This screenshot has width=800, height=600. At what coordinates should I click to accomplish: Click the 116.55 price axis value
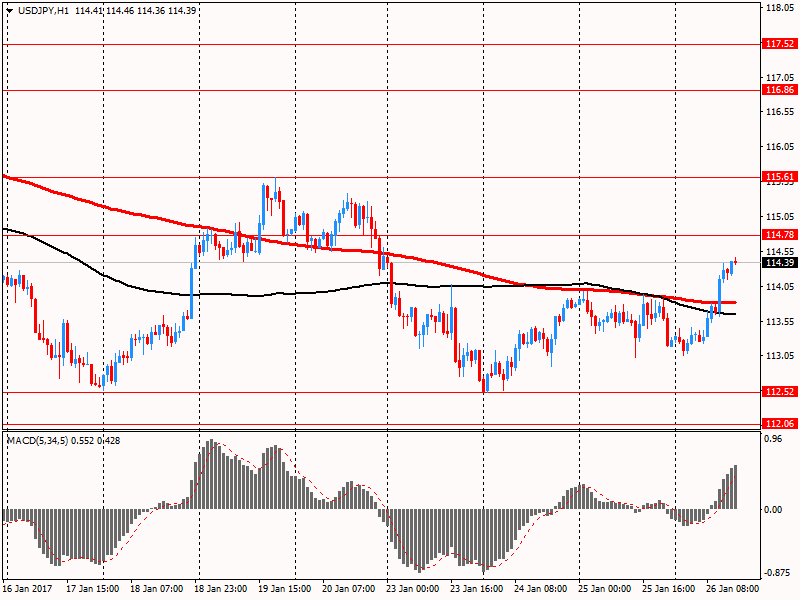point(780,112)
